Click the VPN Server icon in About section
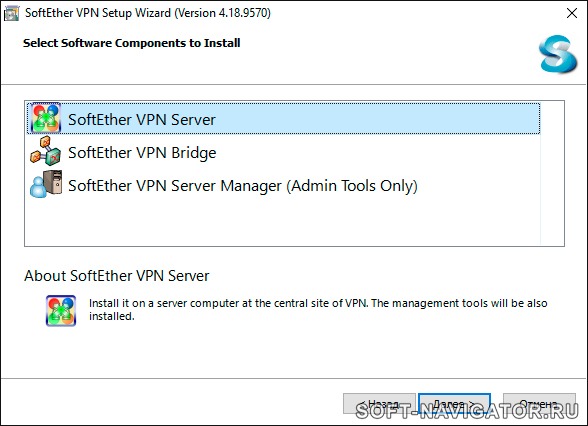The width and height of the screenshot is (588, 426). [x=61, y=310]
